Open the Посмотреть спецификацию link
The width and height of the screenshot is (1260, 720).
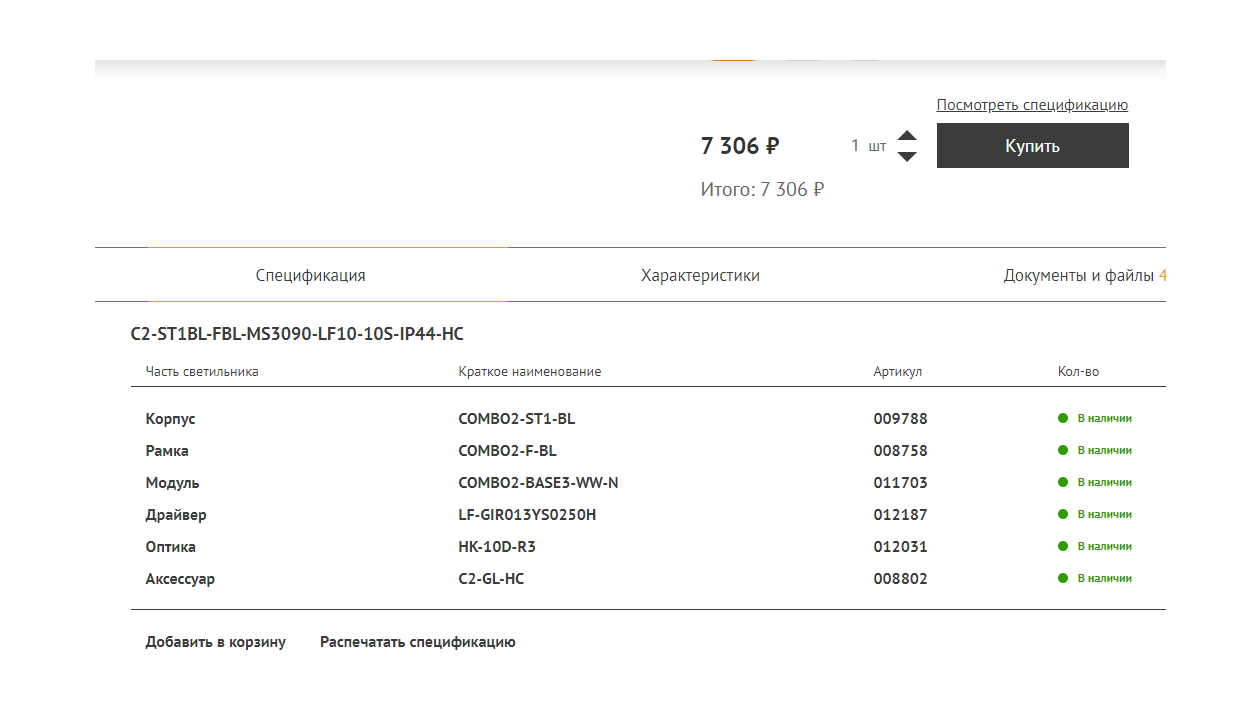[1032, 105]
